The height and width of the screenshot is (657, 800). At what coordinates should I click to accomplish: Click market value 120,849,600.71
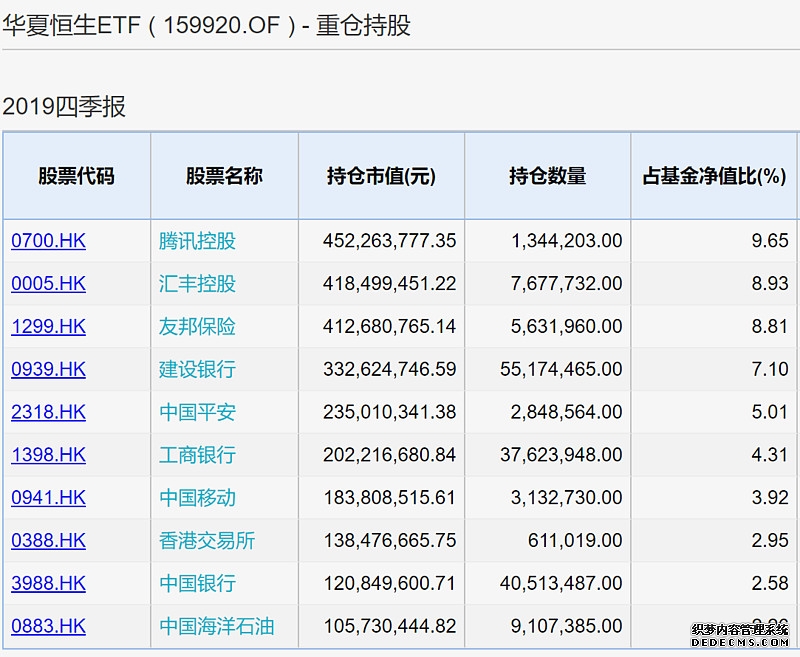pos(389,584)
